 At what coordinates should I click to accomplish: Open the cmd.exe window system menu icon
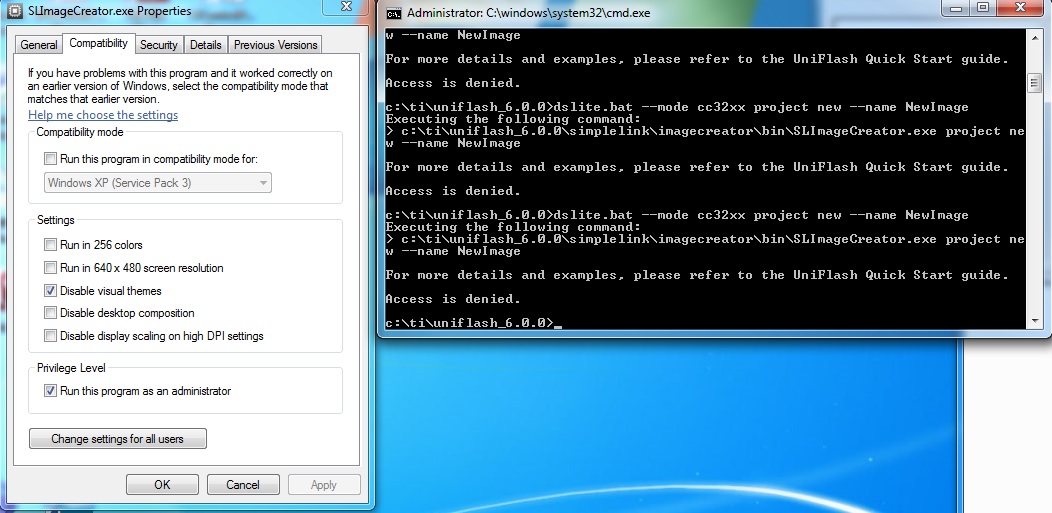coord(394,12)
